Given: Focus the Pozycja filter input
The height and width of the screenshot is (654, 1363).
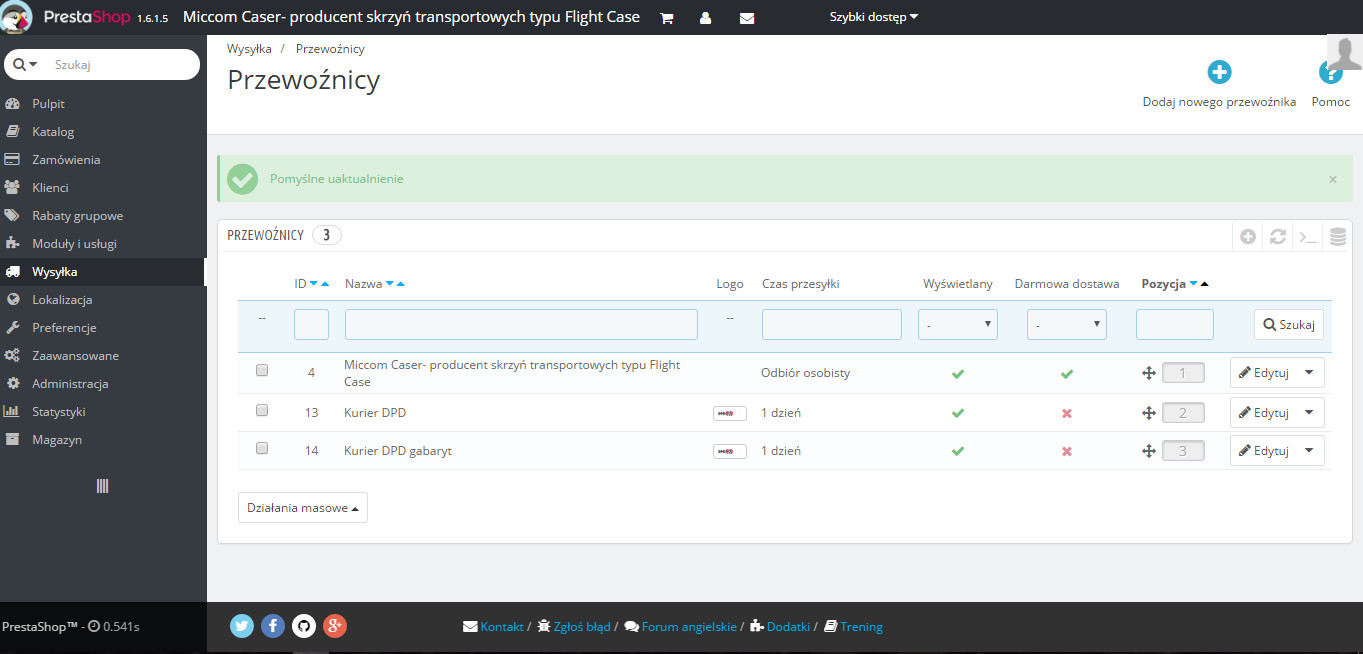Looking at the screenshot, I should [x=1175, y=324].
